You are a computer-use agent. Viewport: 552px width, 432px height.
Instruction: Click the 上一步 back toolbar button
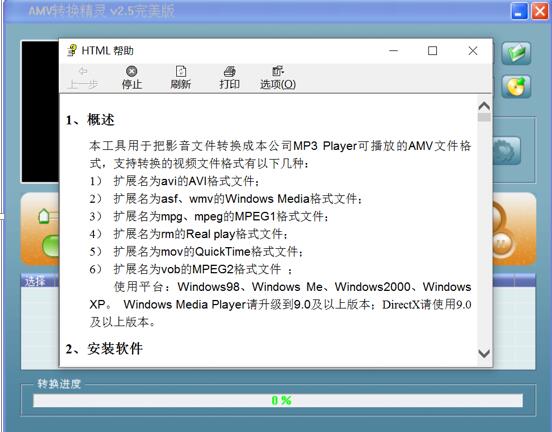[x=83, y=77]
